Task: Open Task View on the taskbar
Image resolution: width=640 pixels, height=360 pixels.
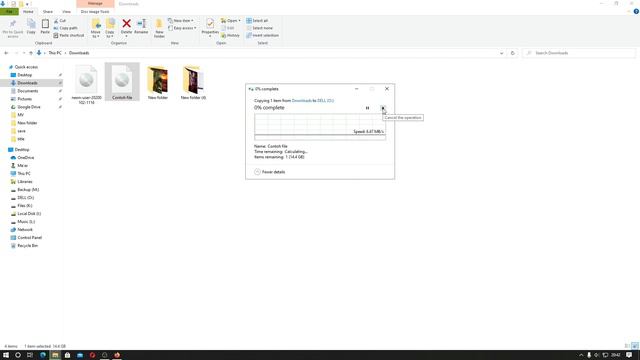Action: click(30, 355)
